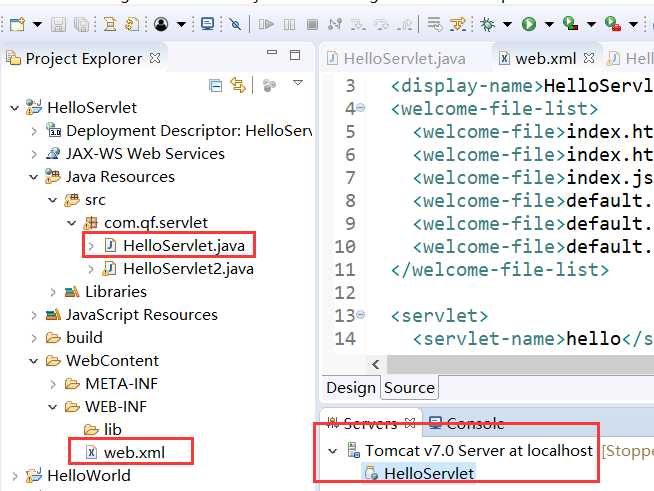This screenshot has width=654, height=491.
Task: Expand the build folder
Action: click(34, 338)
